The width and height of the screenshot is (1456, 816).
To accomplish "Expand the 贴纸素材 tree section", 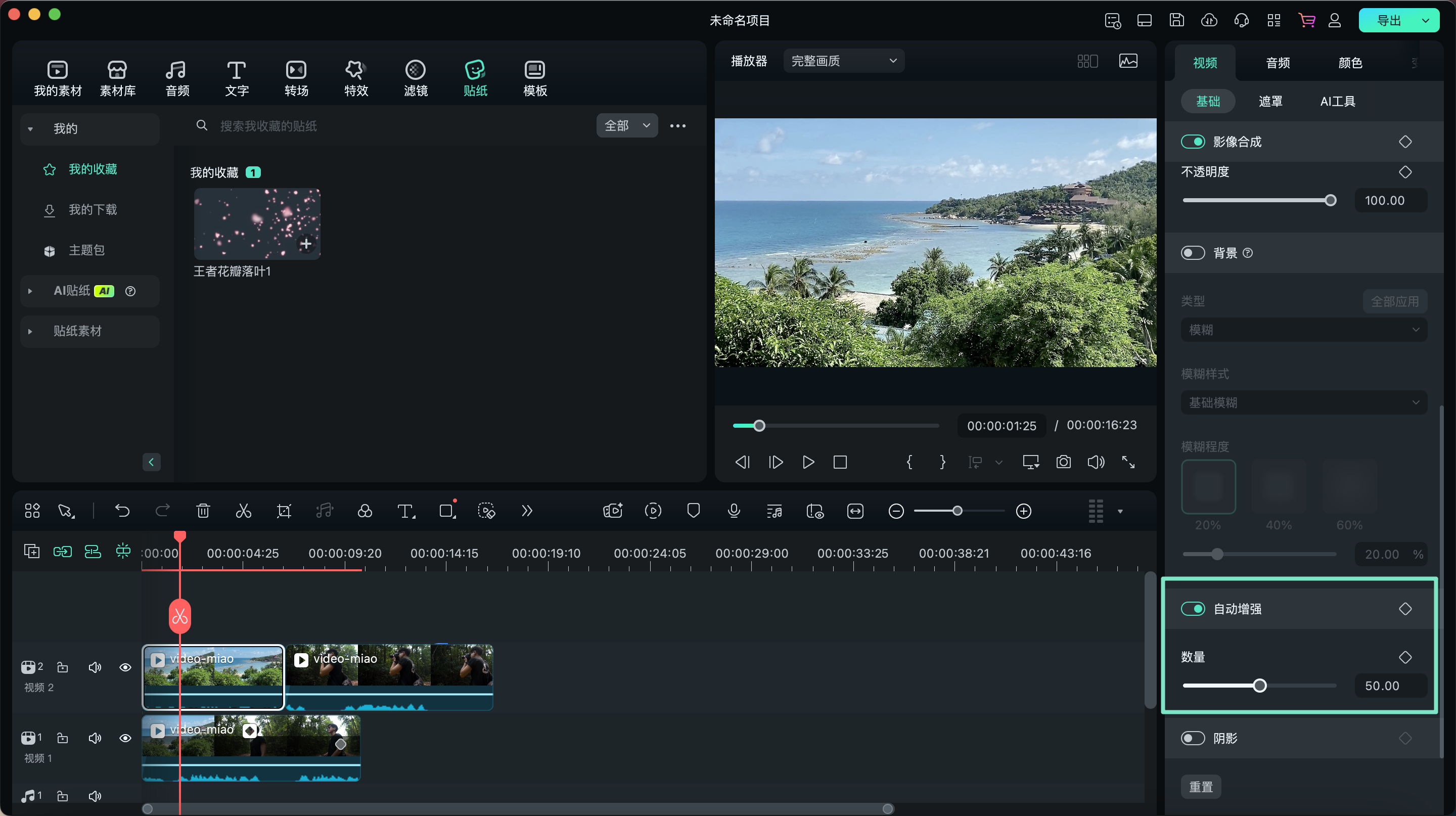I will point(30,331).
